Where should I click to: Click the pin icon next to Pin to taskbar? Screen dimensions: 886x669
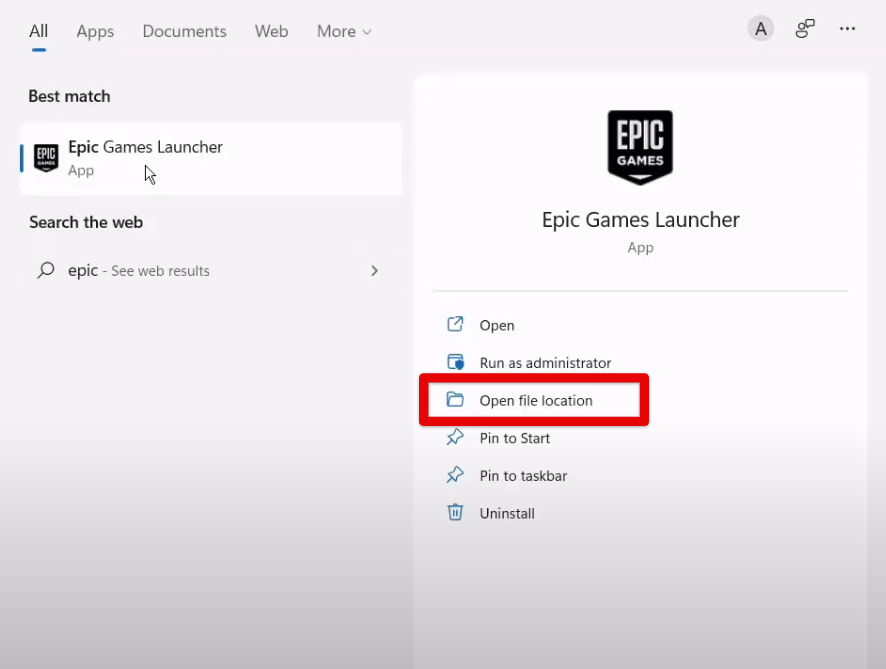tap(455, 475)
